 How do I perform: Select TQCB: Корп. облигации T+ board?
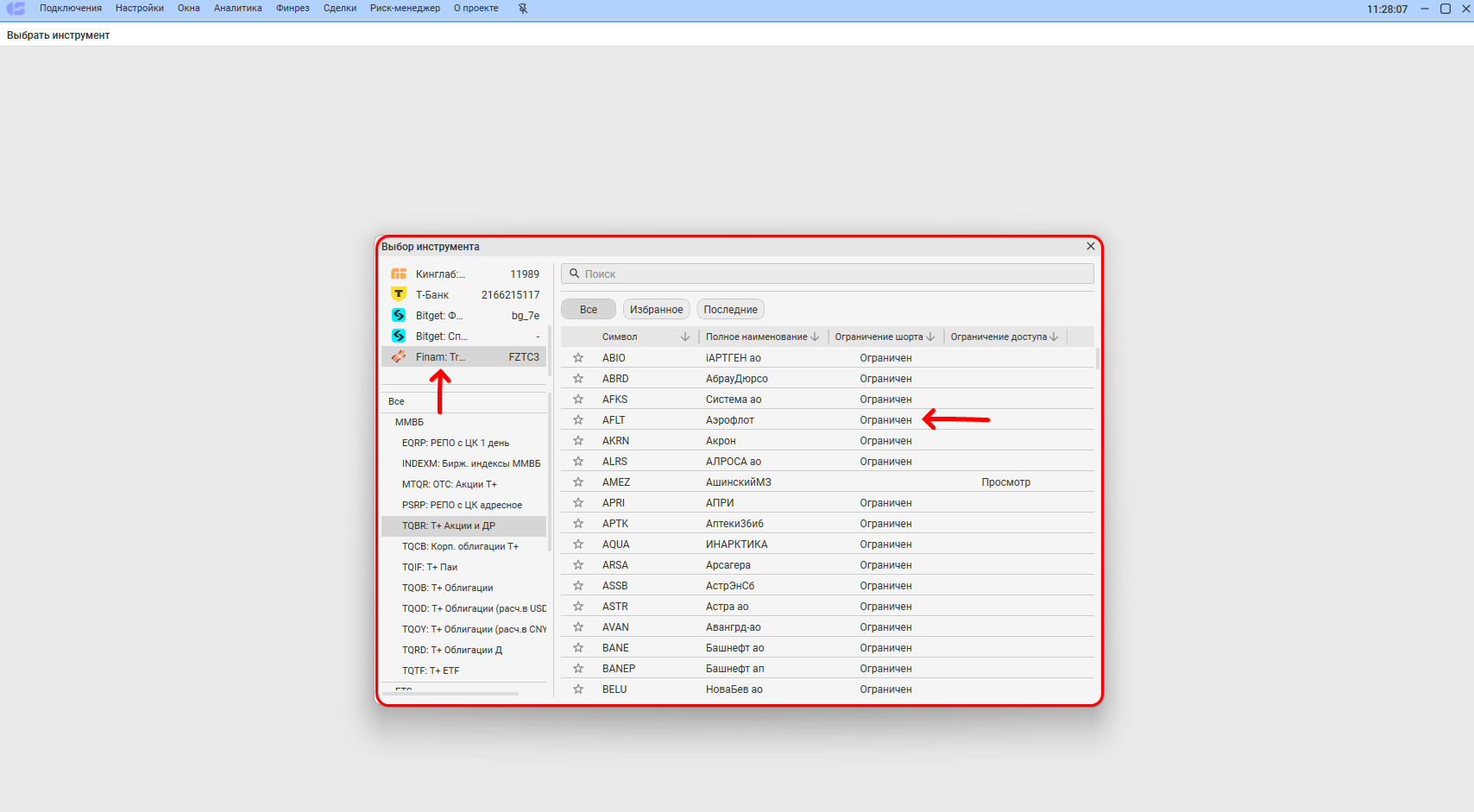[460, 546]
